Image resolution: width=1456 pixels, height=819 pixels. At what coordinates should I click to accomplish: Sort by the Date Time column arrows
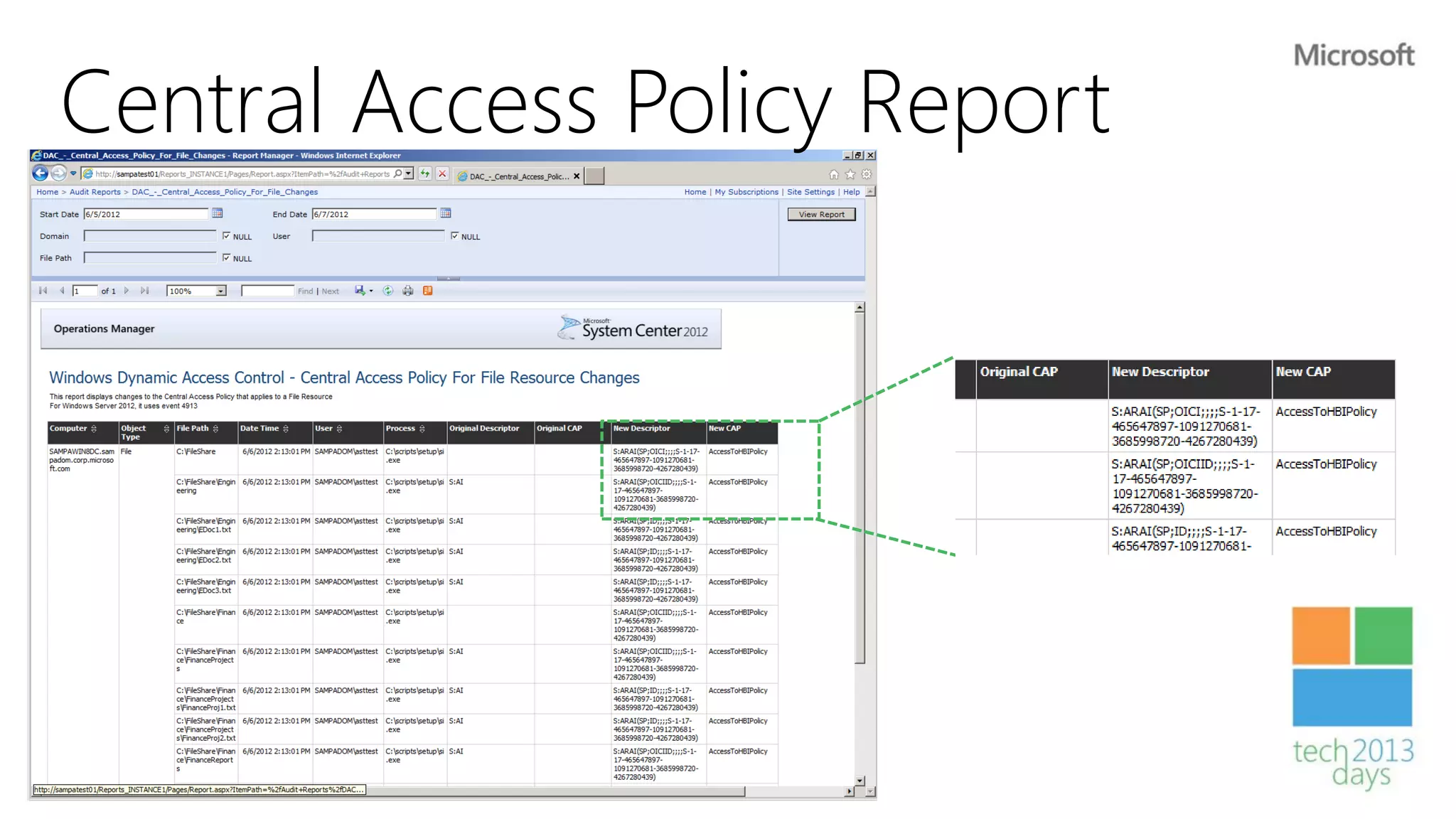tap(286, 429)
